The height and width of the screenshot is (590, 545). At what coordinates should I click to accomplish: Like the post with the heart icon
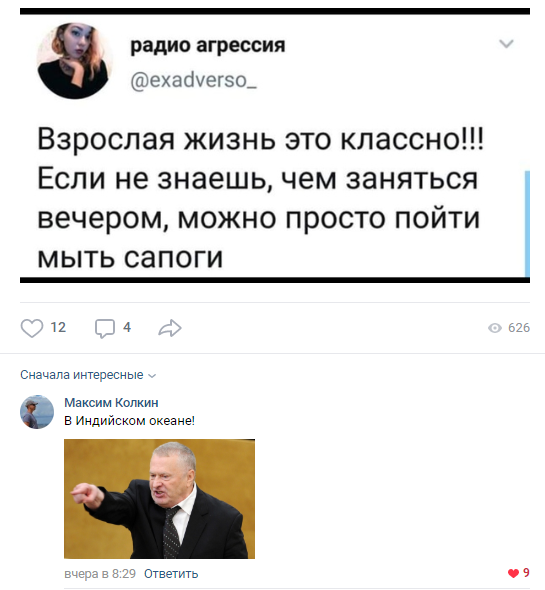(x=32, y=328)
